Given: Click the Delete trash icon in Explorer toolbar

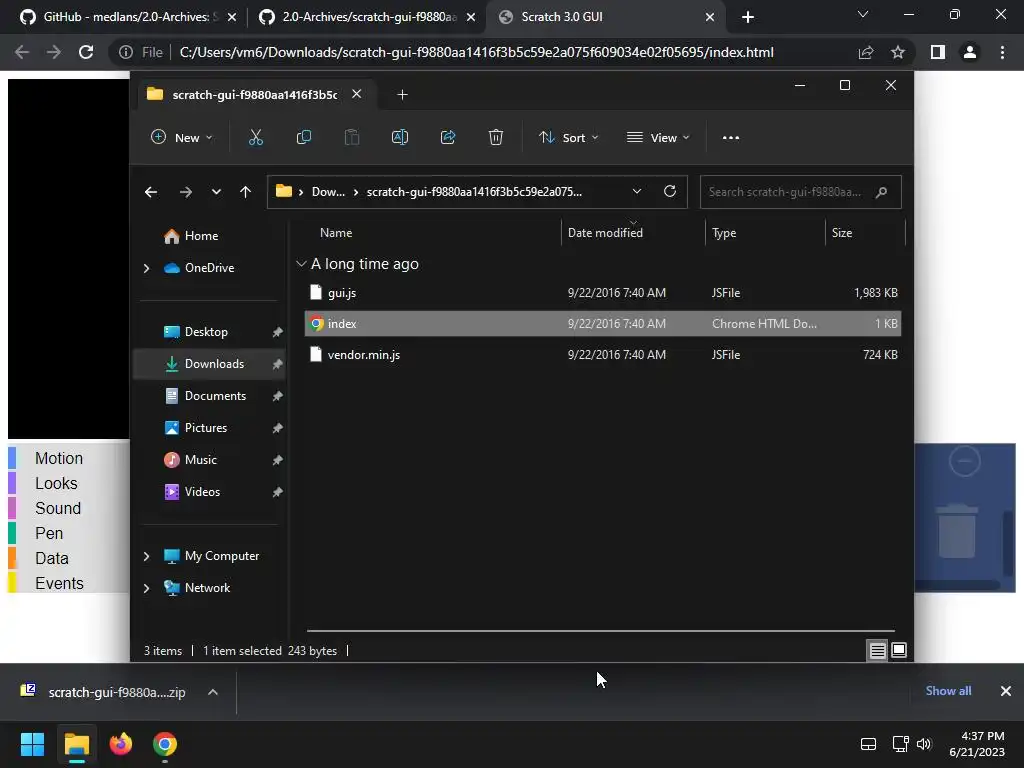Looking at the screenshot, I should (x=496, y=137).
